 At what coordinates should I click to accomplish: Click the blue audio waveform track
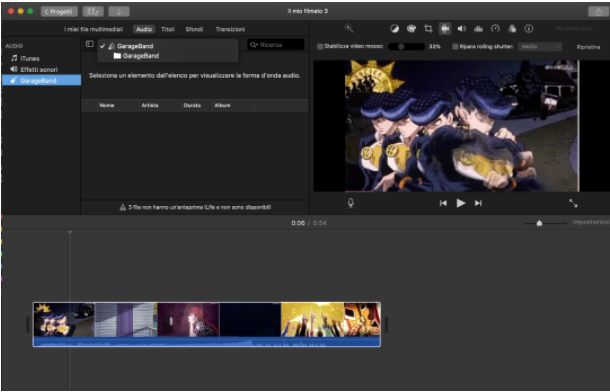(x=207, y=342)
